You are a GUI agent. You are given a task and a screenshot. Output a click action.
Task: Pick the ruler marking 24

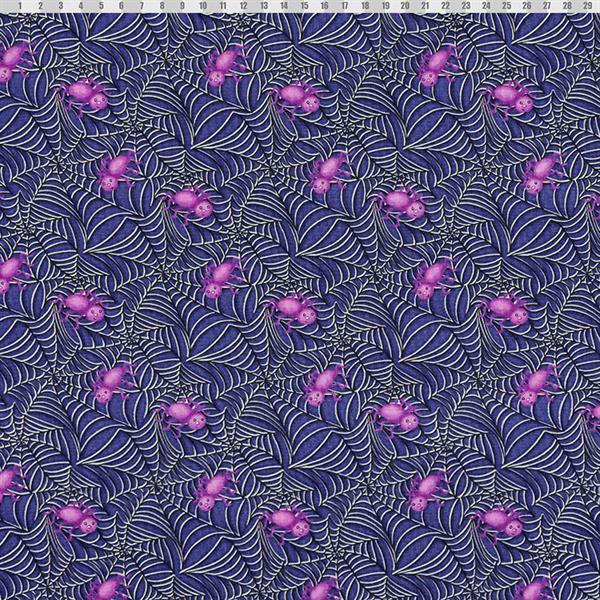point(486,6)
